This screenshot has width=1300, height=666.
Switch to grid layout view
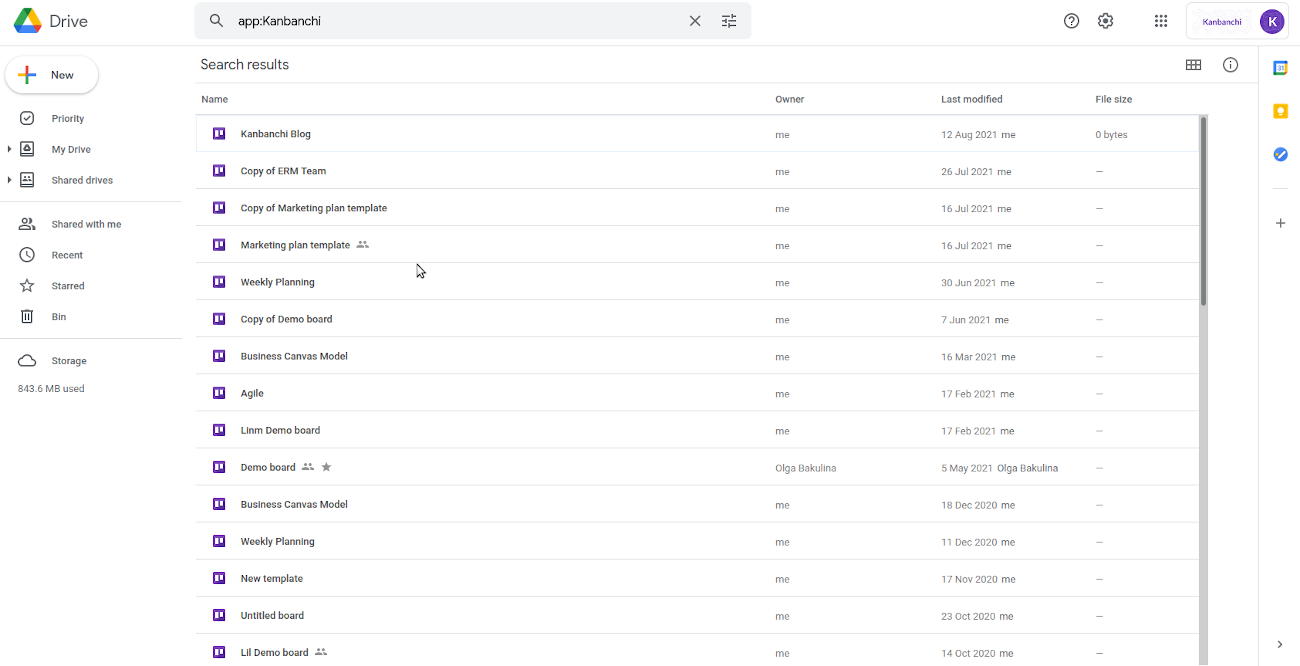coord(1193,65)
